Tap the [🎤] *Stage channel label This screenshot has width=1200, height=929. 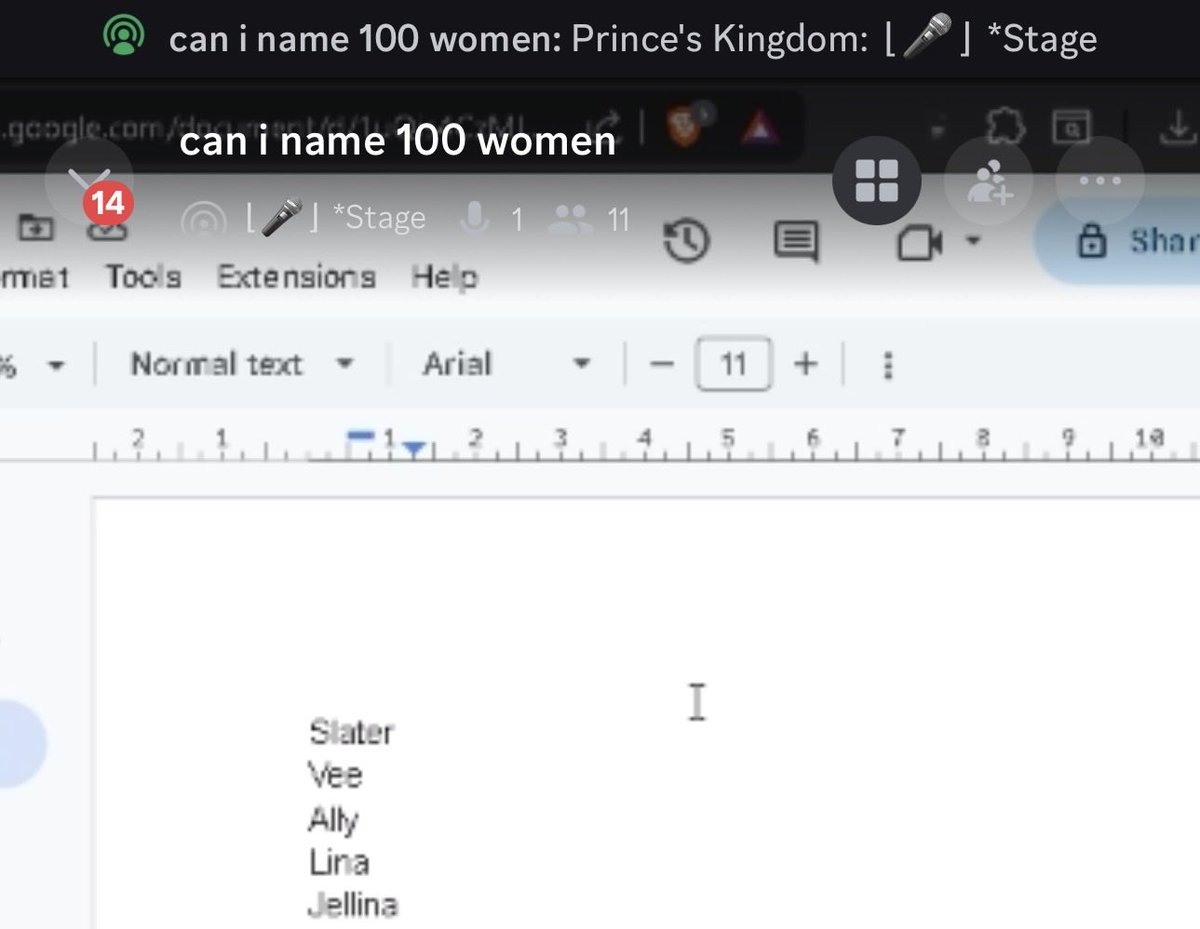(x=336, y=218)
